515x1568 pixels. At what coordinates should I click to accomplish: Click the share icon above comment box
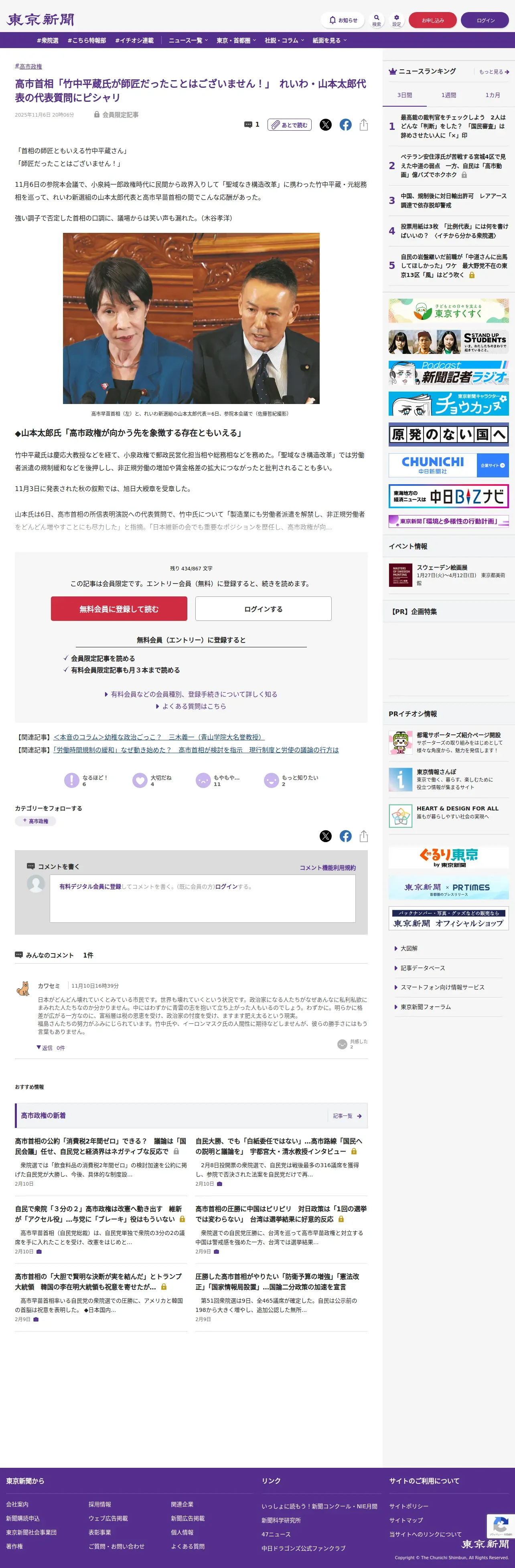tap(364, 837)
